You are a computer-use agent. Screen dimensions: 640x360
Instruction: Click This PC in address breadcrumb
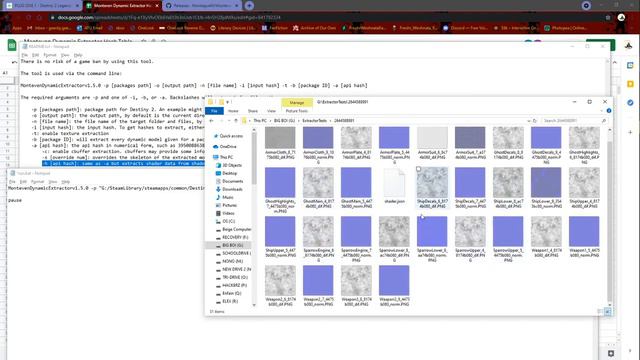[x=260, y=121]
